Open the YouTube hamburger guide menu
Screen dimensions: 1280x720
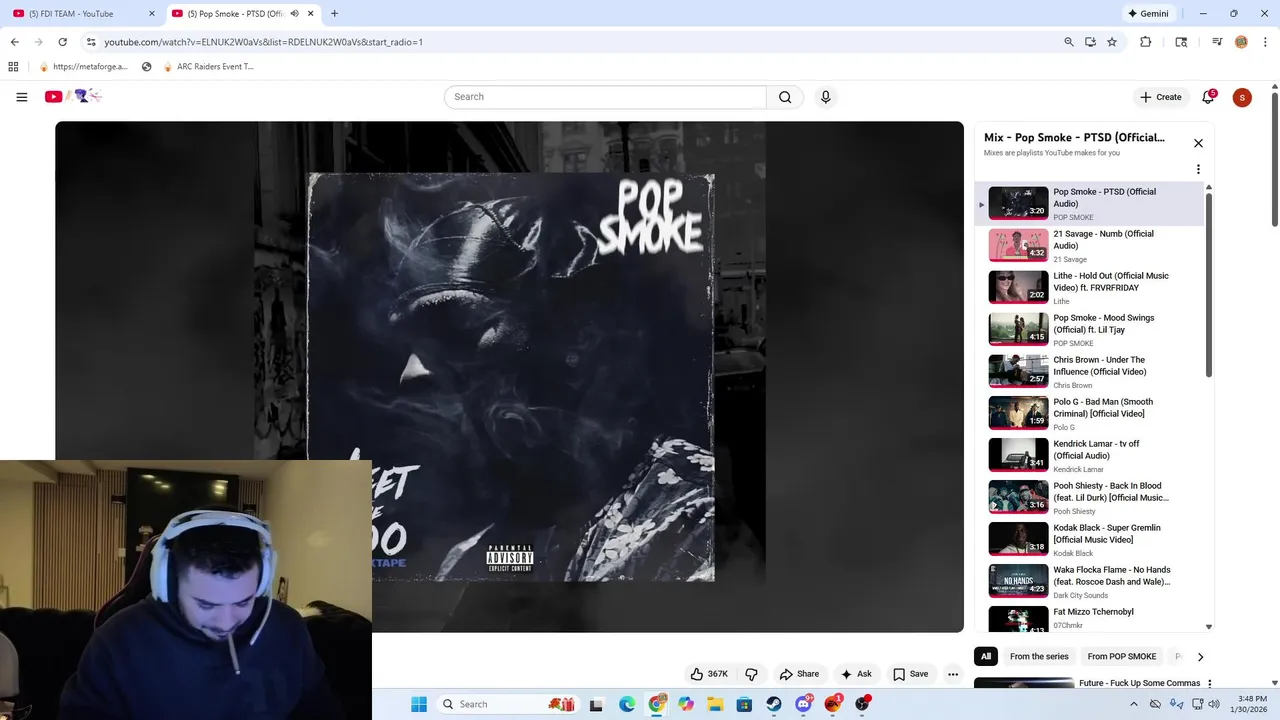21,97
